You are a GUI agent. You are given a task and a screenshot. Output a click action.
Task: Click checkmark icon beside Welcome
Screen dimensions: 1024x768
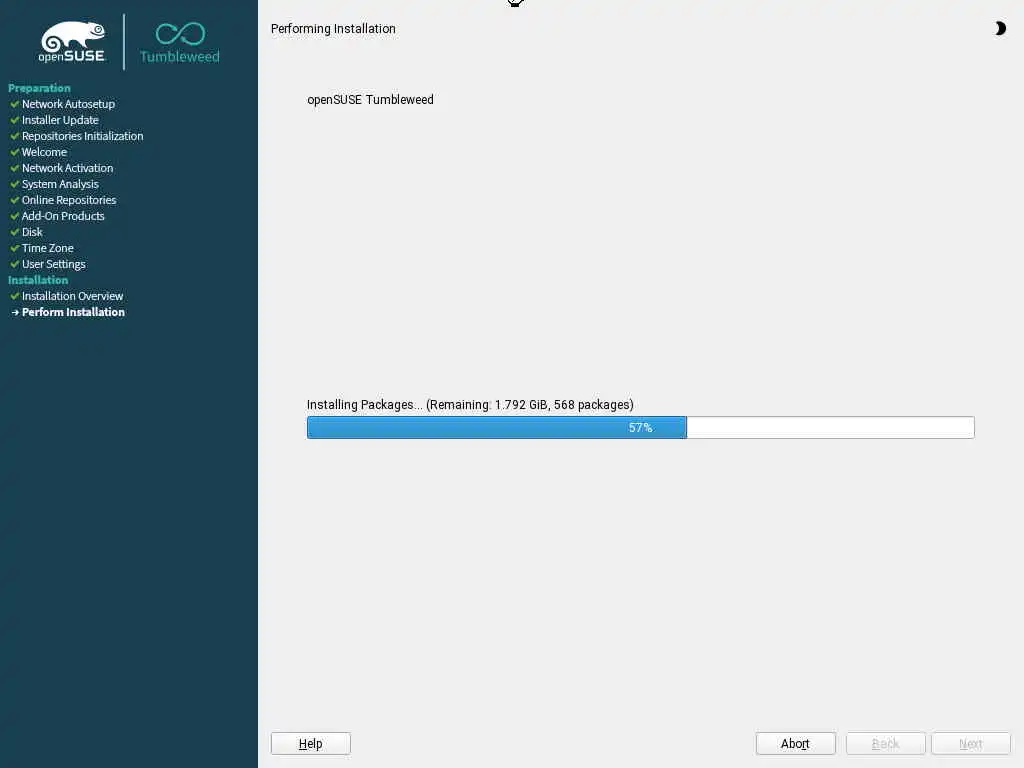[x=14, y=152]
